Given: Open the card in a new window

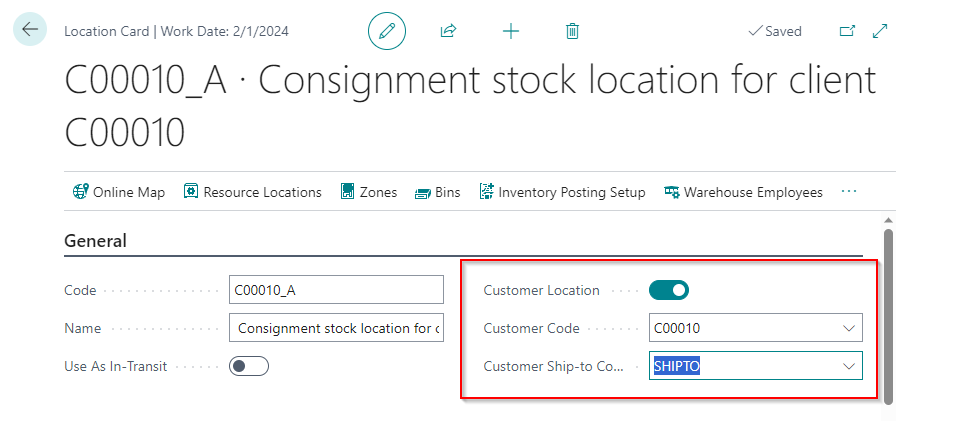Looking at the screenshot, I should (847, 31).
